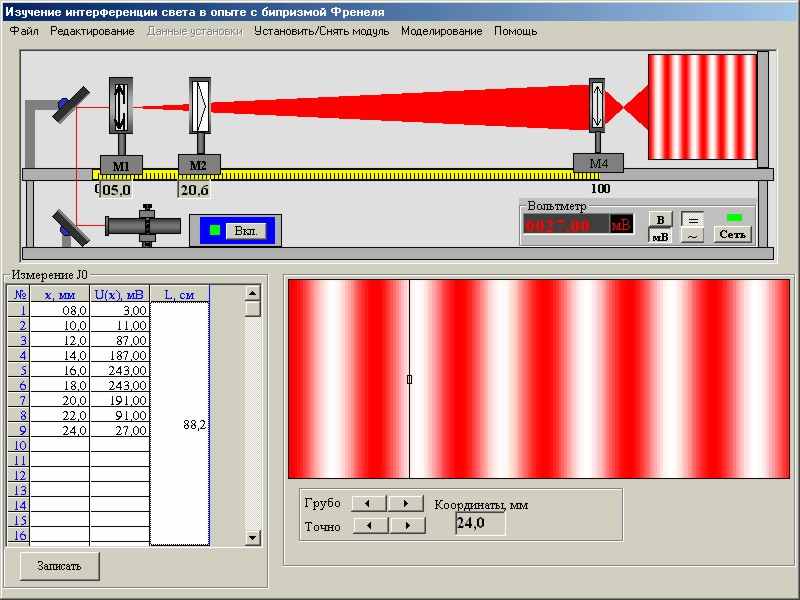Click cell with x value 16,0
Viewport: 800px width, 600px height.
click(60, 370)
